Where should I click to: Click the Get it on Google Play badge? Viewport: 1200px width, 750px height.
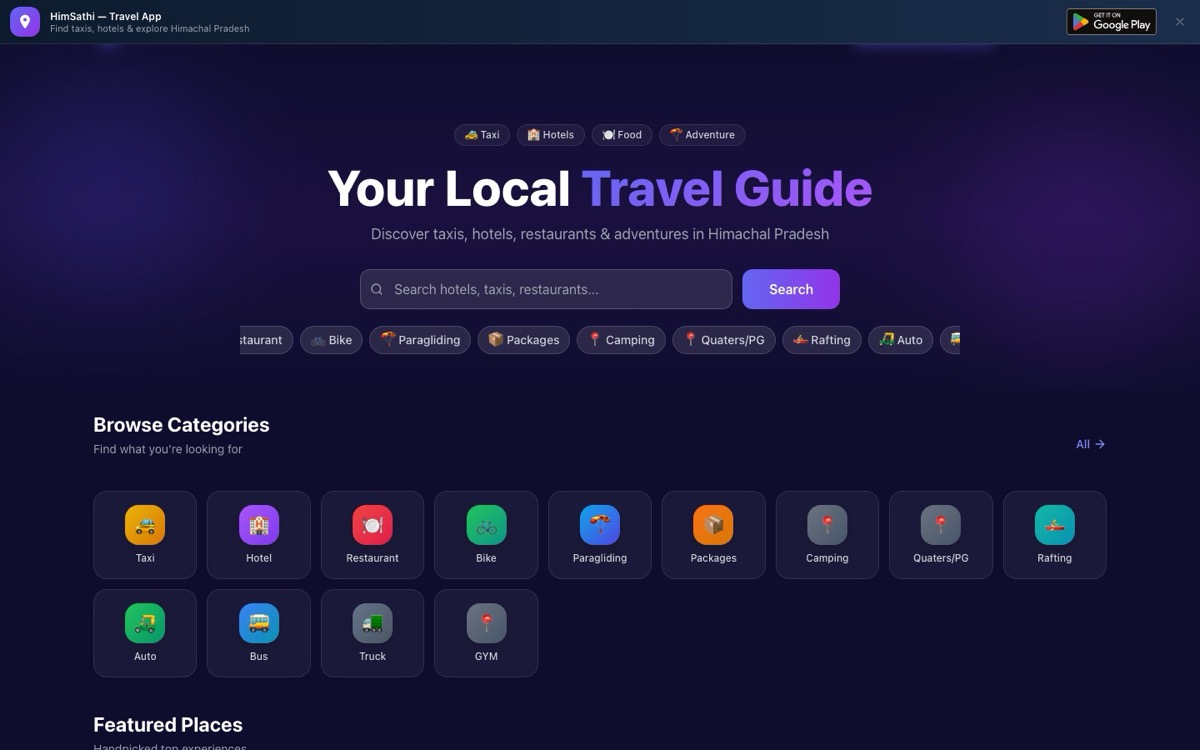click(1111, 22)
